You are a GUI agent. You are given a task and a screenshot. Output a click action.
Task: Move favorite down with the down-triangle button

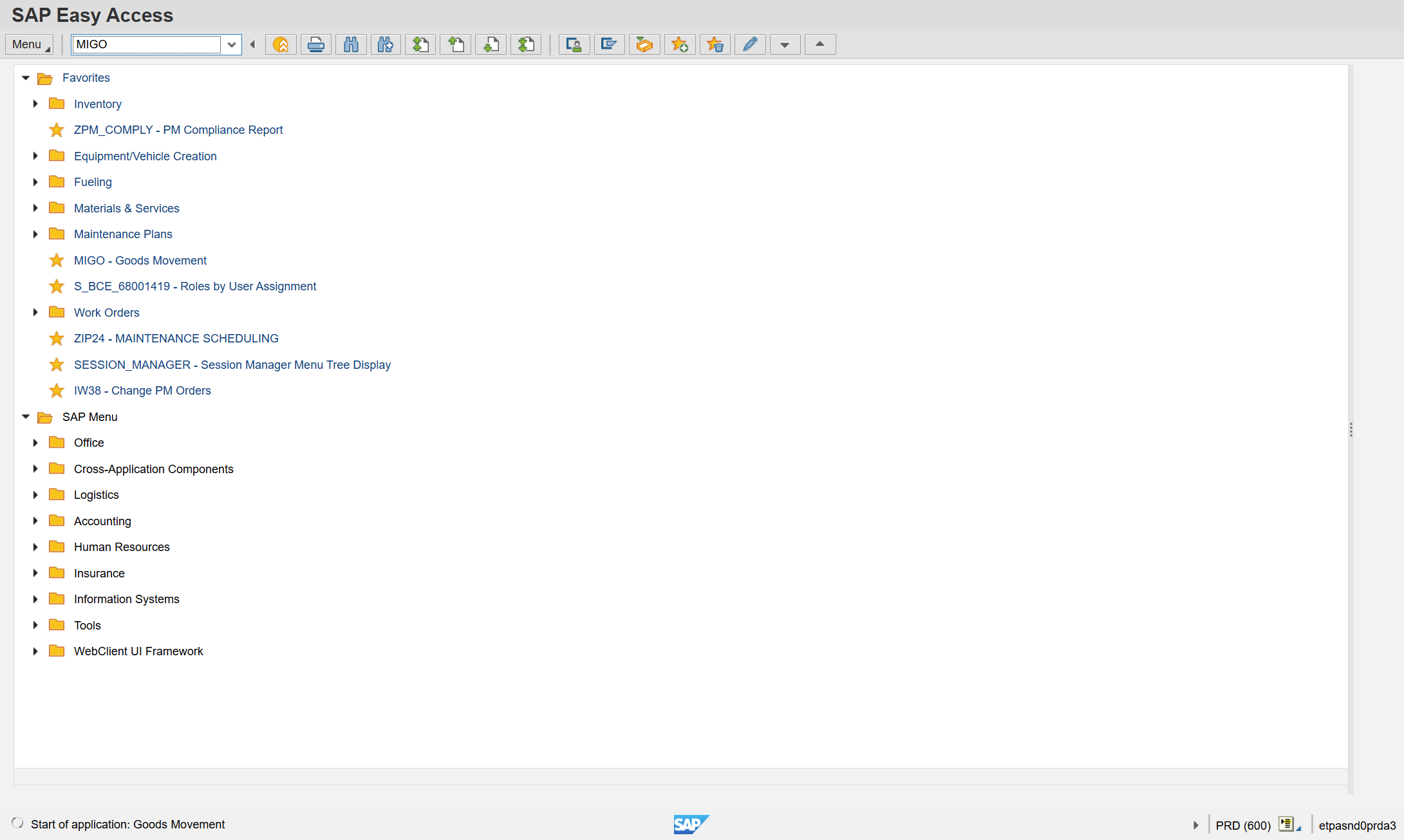[785, 44]
